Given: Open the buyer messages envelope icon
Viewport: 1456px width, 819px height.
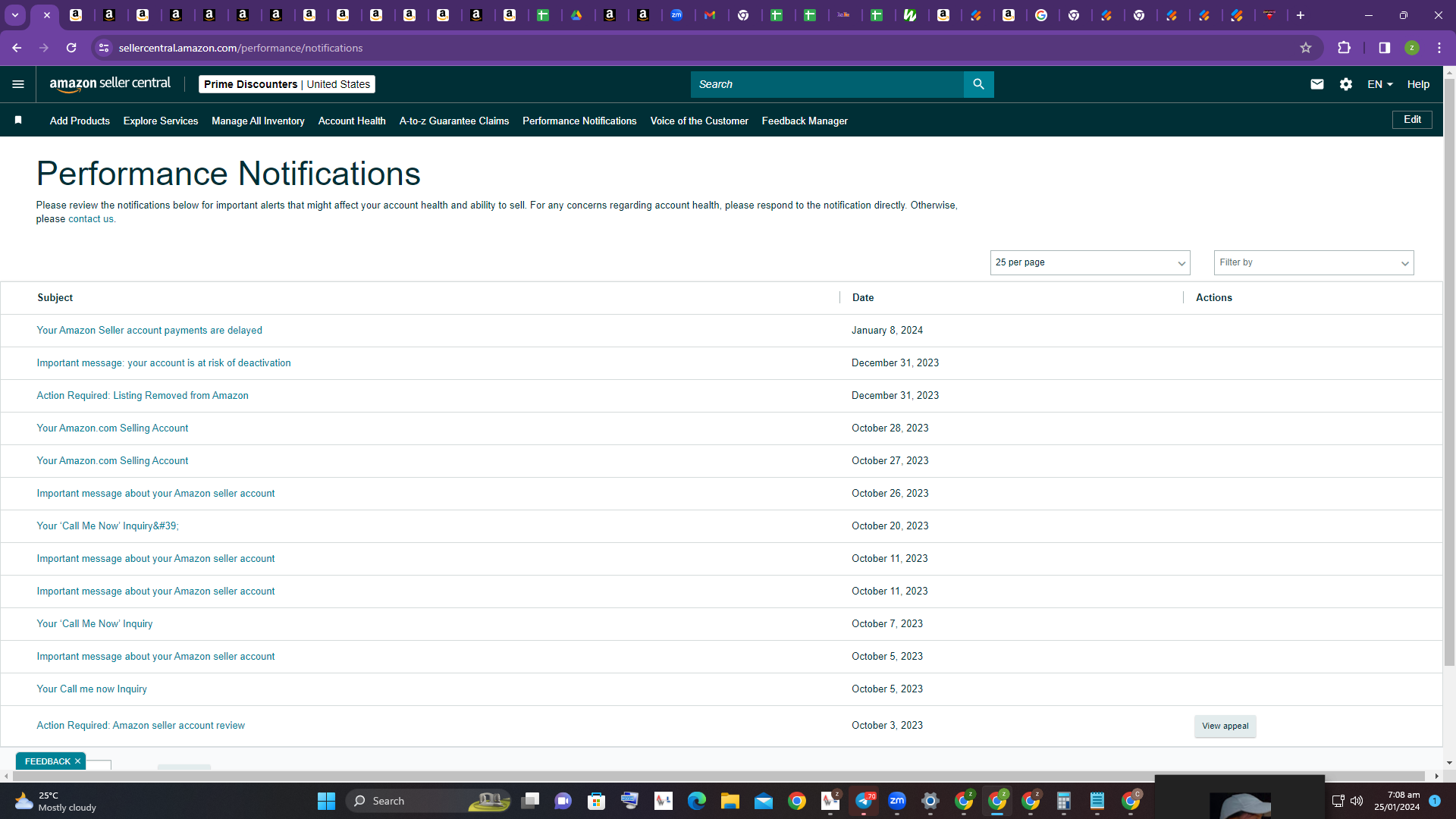Looking at the screenshot, I should [1317, 84].
